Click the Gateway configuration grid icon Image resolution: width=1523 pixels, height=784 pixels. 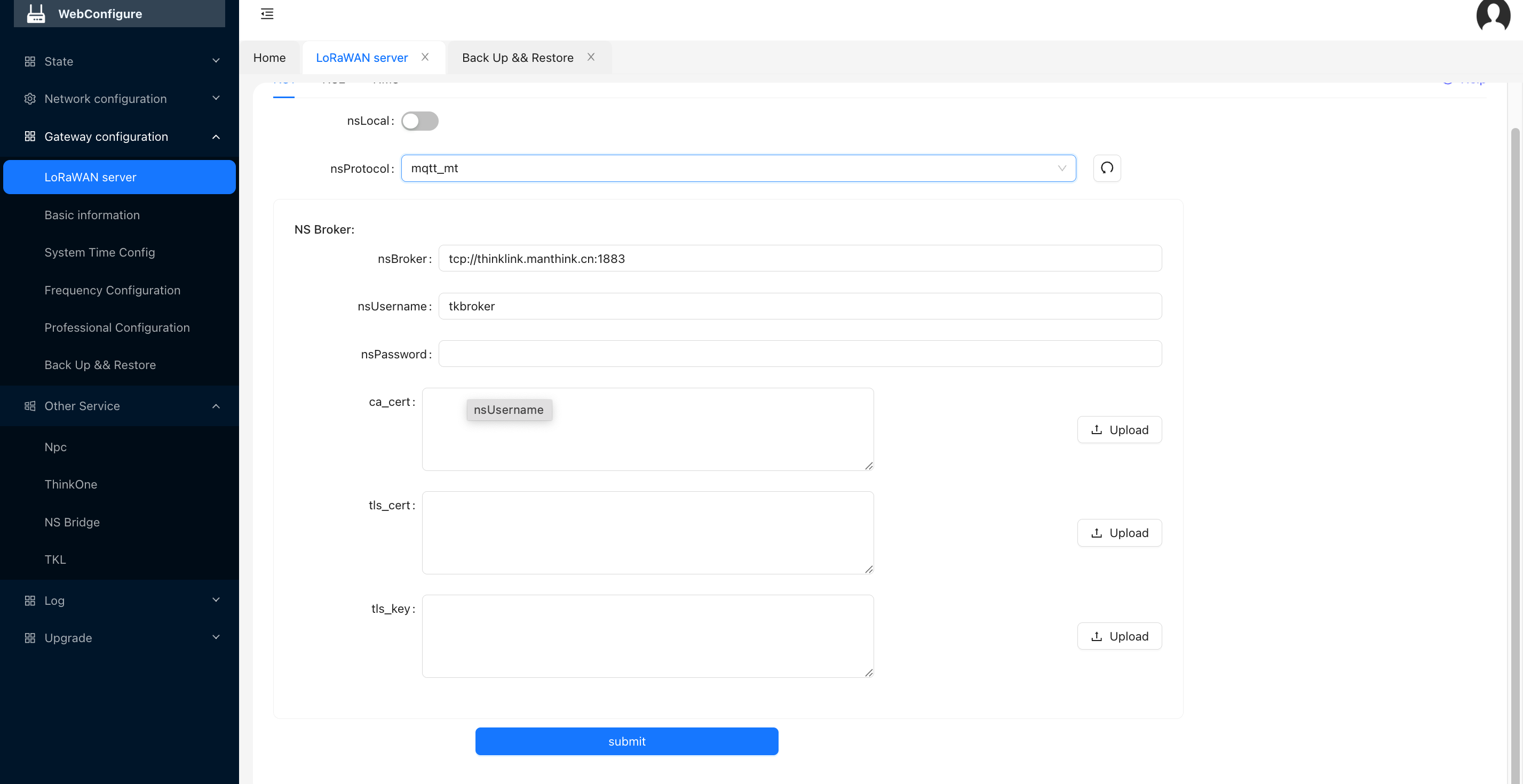pos(29,137)
